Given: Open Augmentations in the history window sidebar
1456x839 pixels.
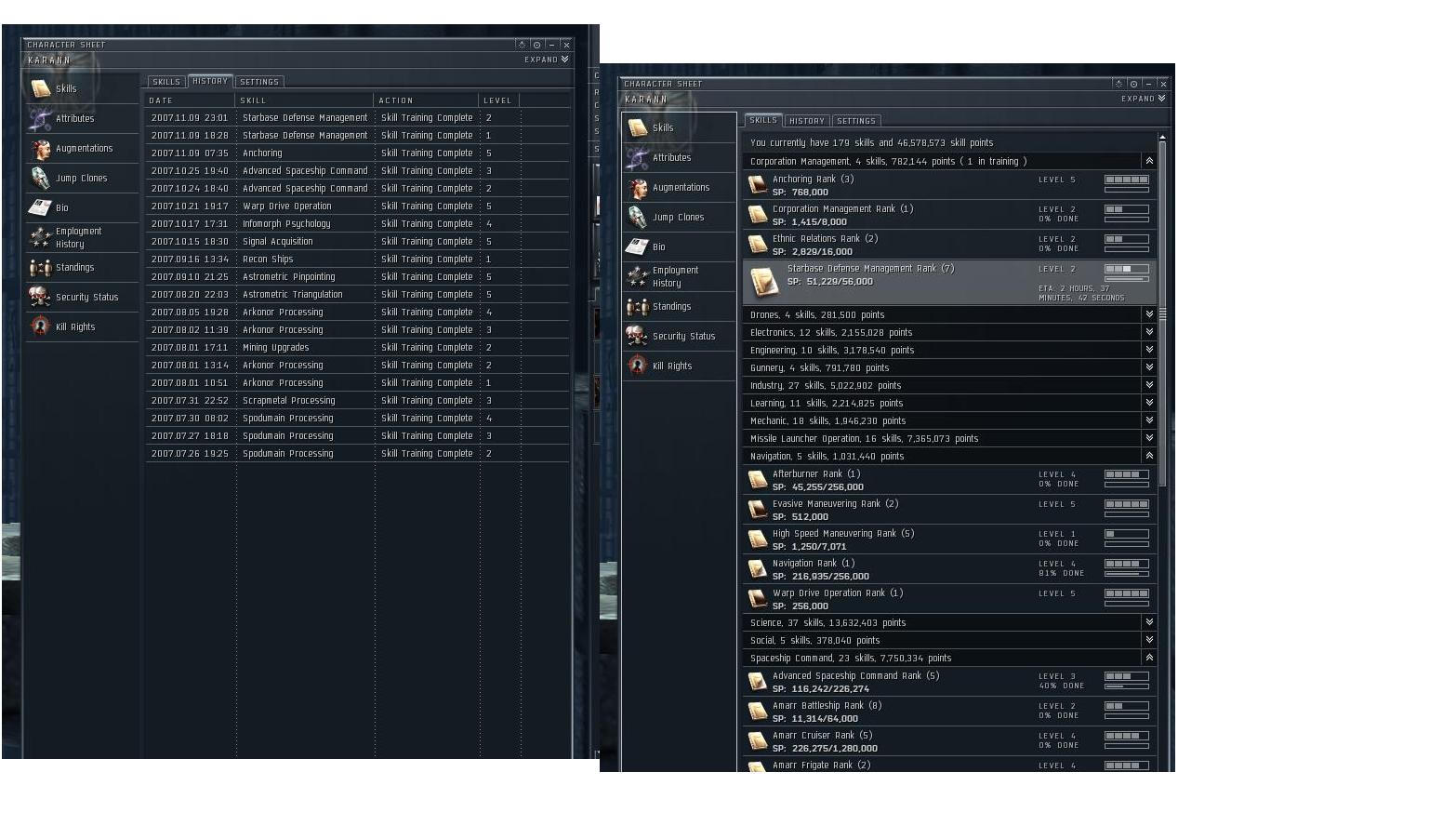Looking at the screenshot, I should 82,149.
